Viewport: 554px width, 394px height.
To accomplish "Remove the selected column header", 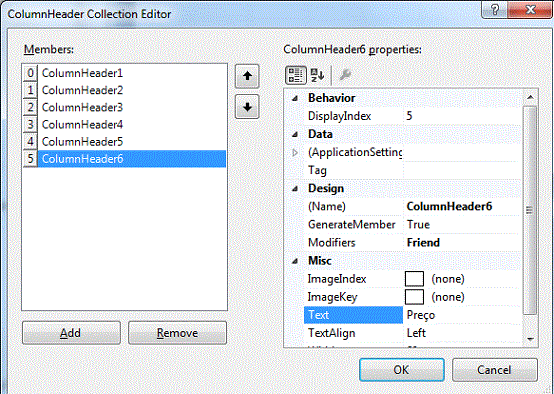I will click(x=177, y=333).
